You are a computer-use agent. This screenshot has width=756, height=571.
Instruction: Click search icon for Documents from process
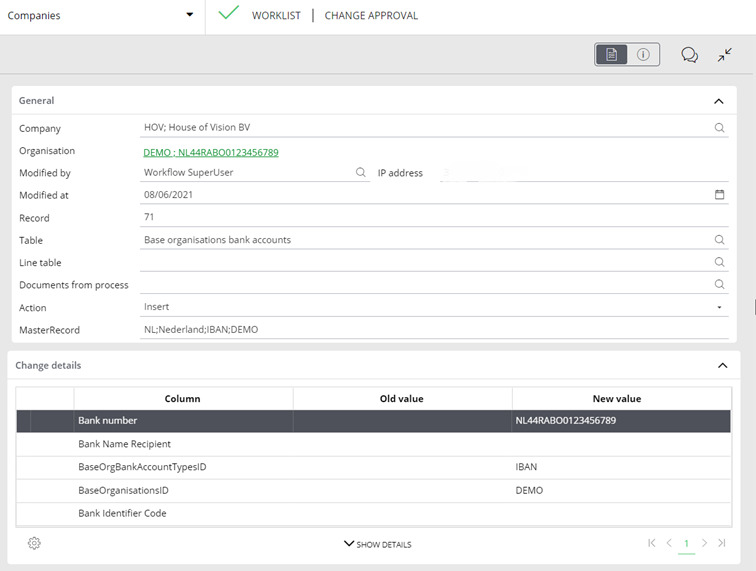pos(719,285)
